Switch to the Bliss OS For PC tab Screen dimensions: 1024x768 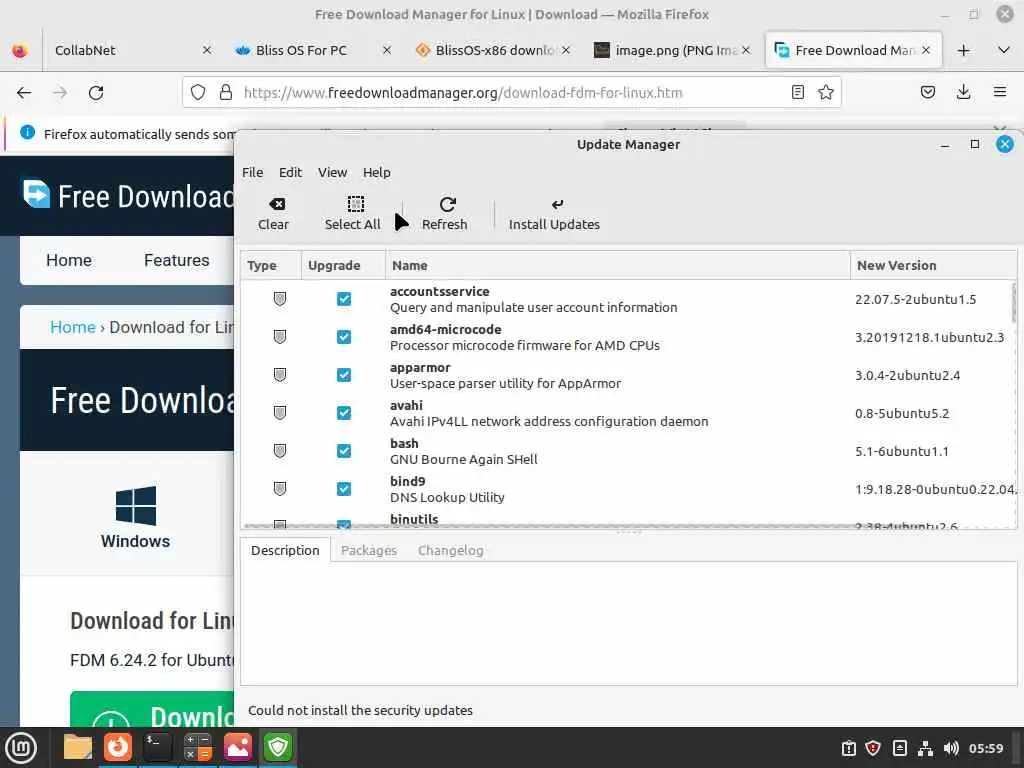click(312, 50)
